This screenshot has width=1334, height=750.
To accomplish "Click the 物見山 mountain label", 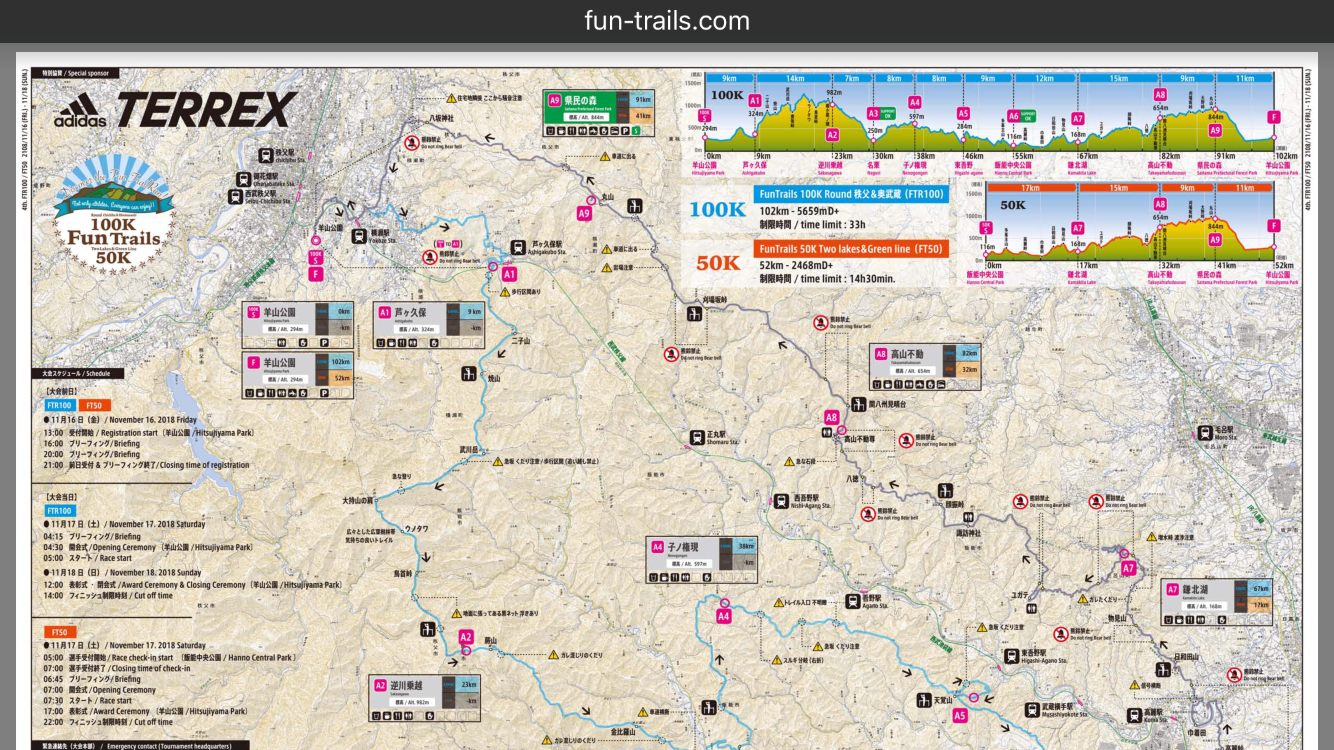I will tap(1118, 618).
